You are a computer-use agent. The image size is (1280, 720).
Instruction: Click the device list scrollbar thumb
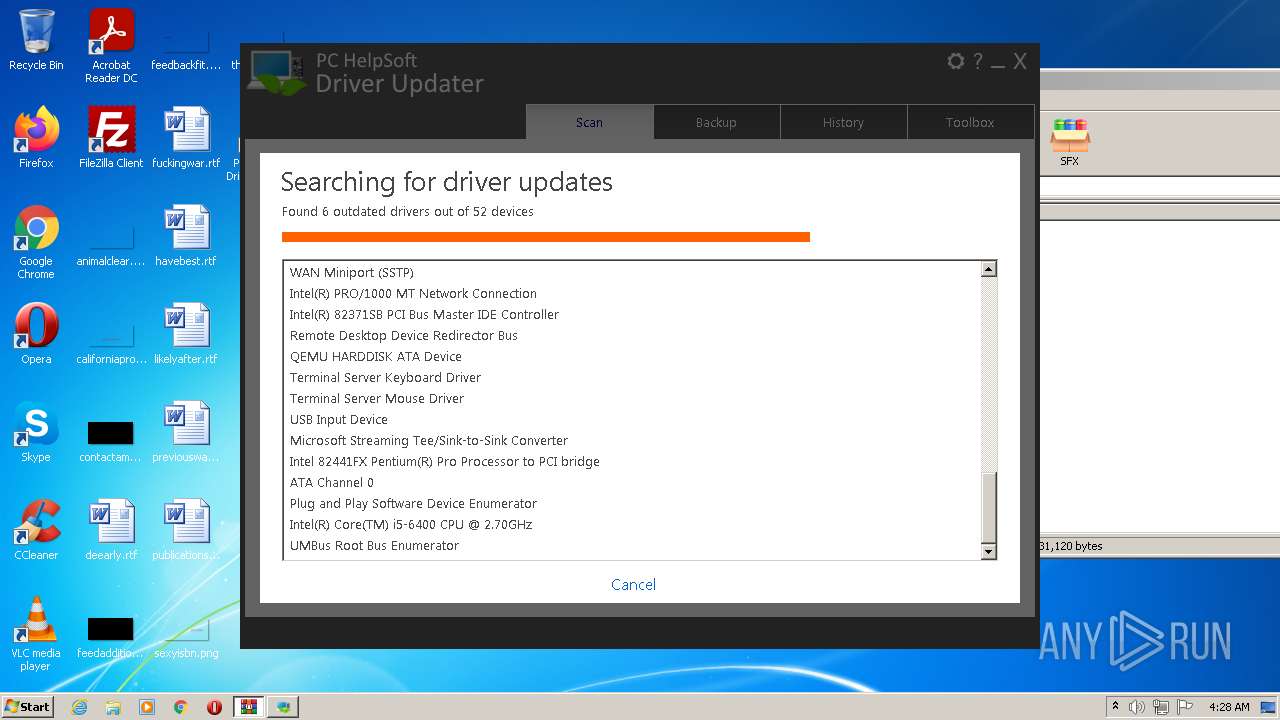988,507
